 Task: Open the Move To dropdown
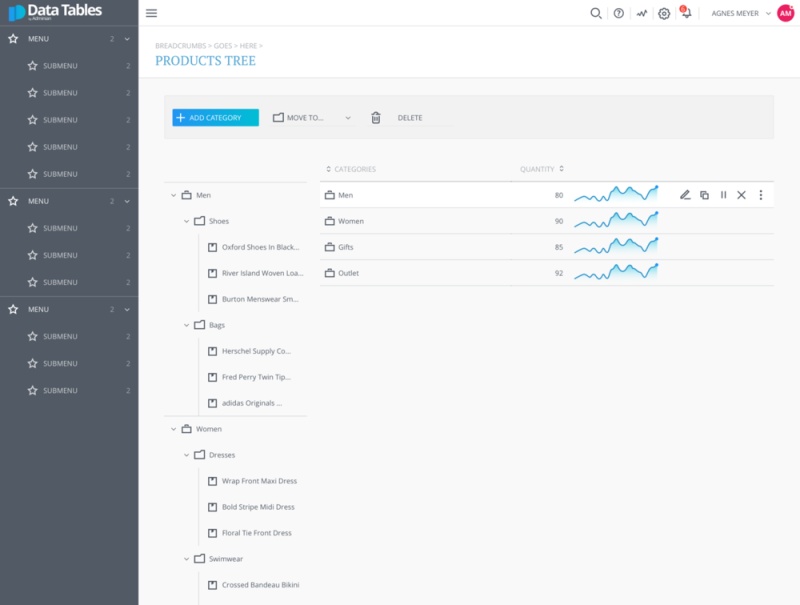click(312, 118)
